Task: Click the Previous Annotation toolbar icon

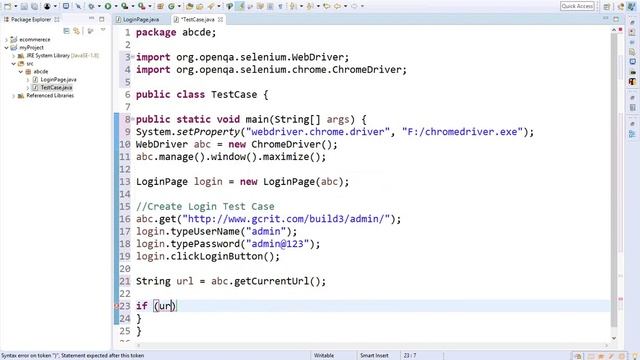Action: [309, 6]
